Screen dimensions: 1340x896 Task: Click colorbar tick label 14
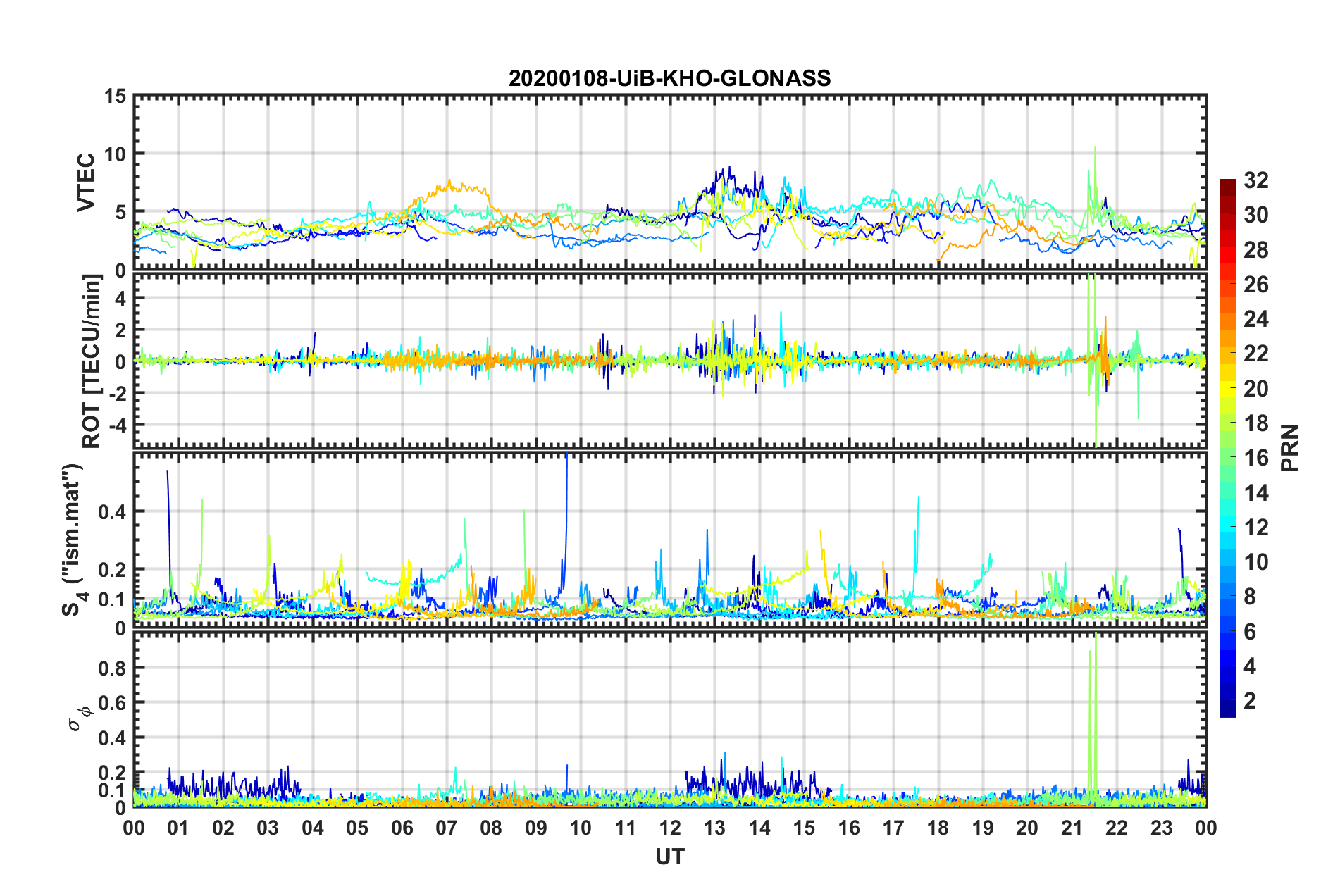(1255, 493)
